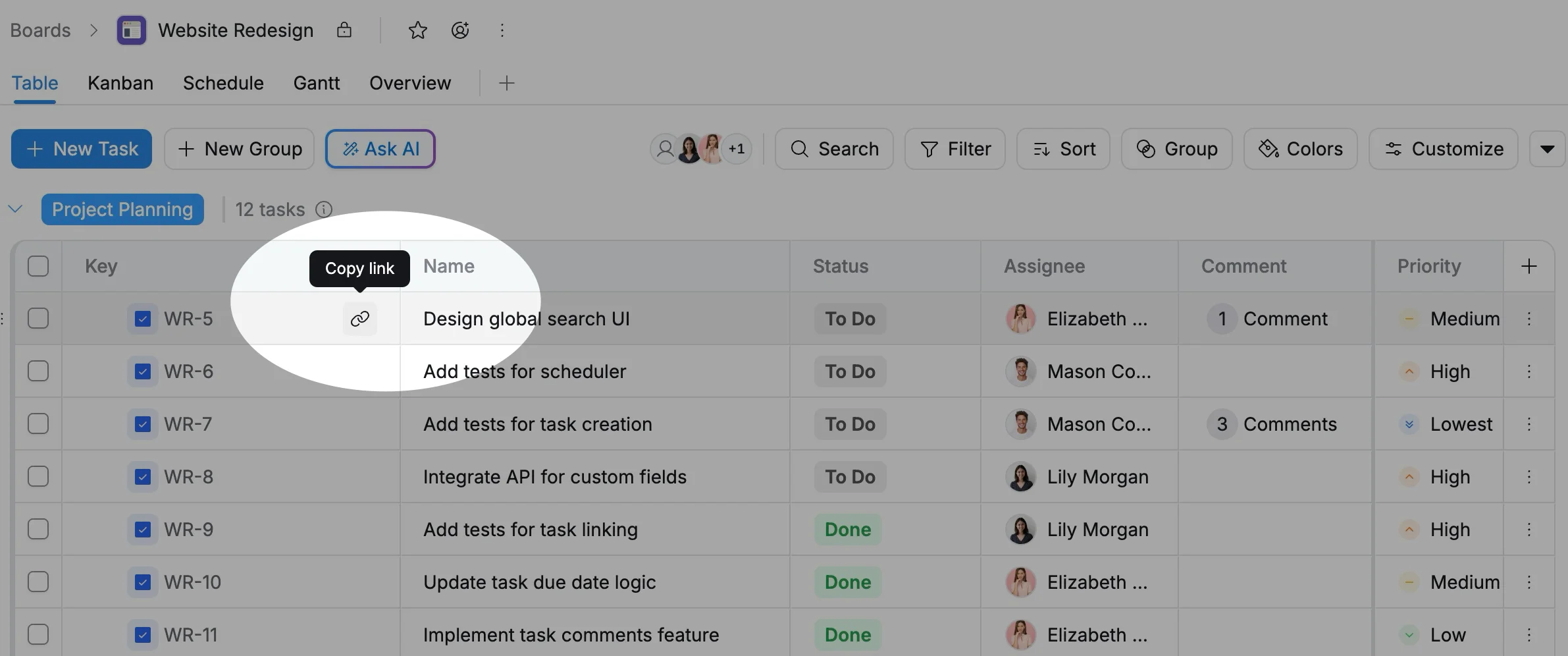Open row menu for Add tests for scheduler
Screen dimensions: 1568x656
pyautogui.click(x=1529, y=371)
